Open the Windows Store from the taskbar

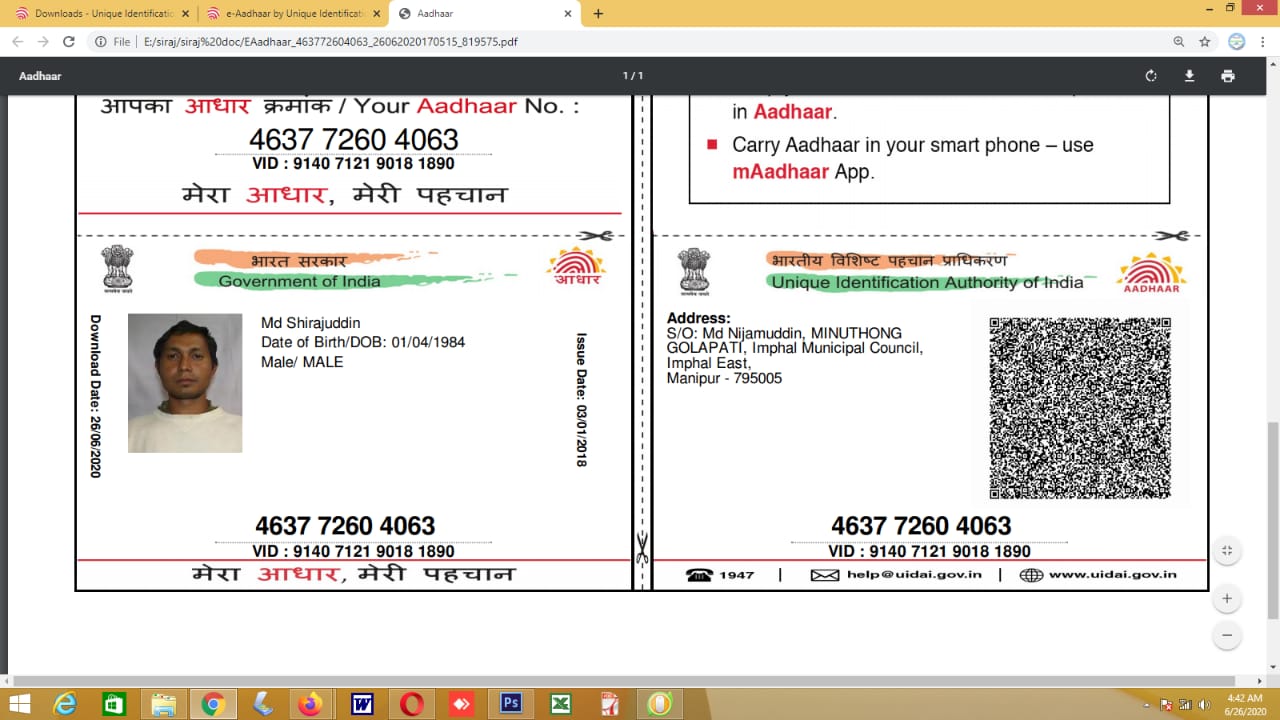tap(114, 704)
